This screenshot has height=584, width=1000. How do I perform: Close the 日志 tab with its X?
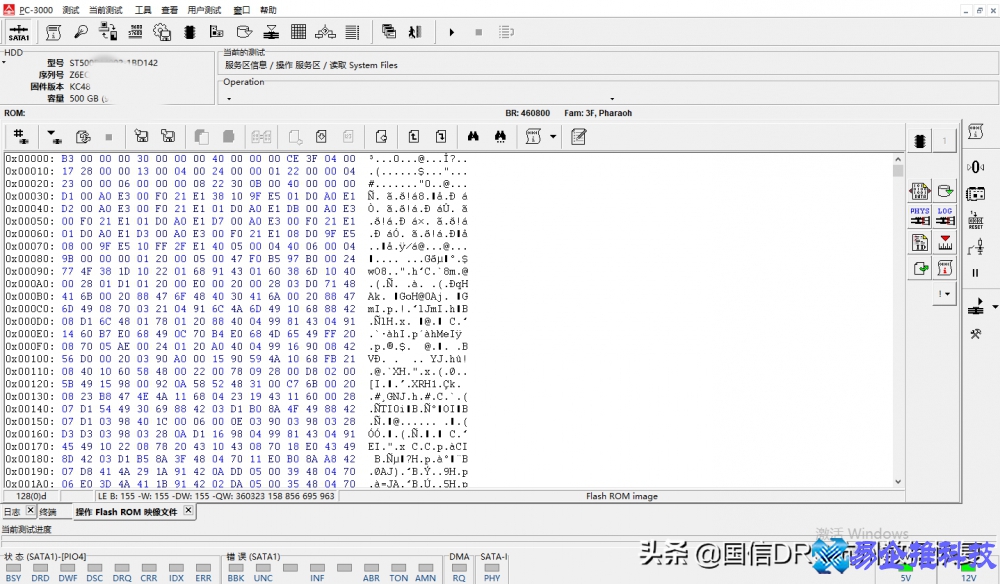[x=30, y=511]
